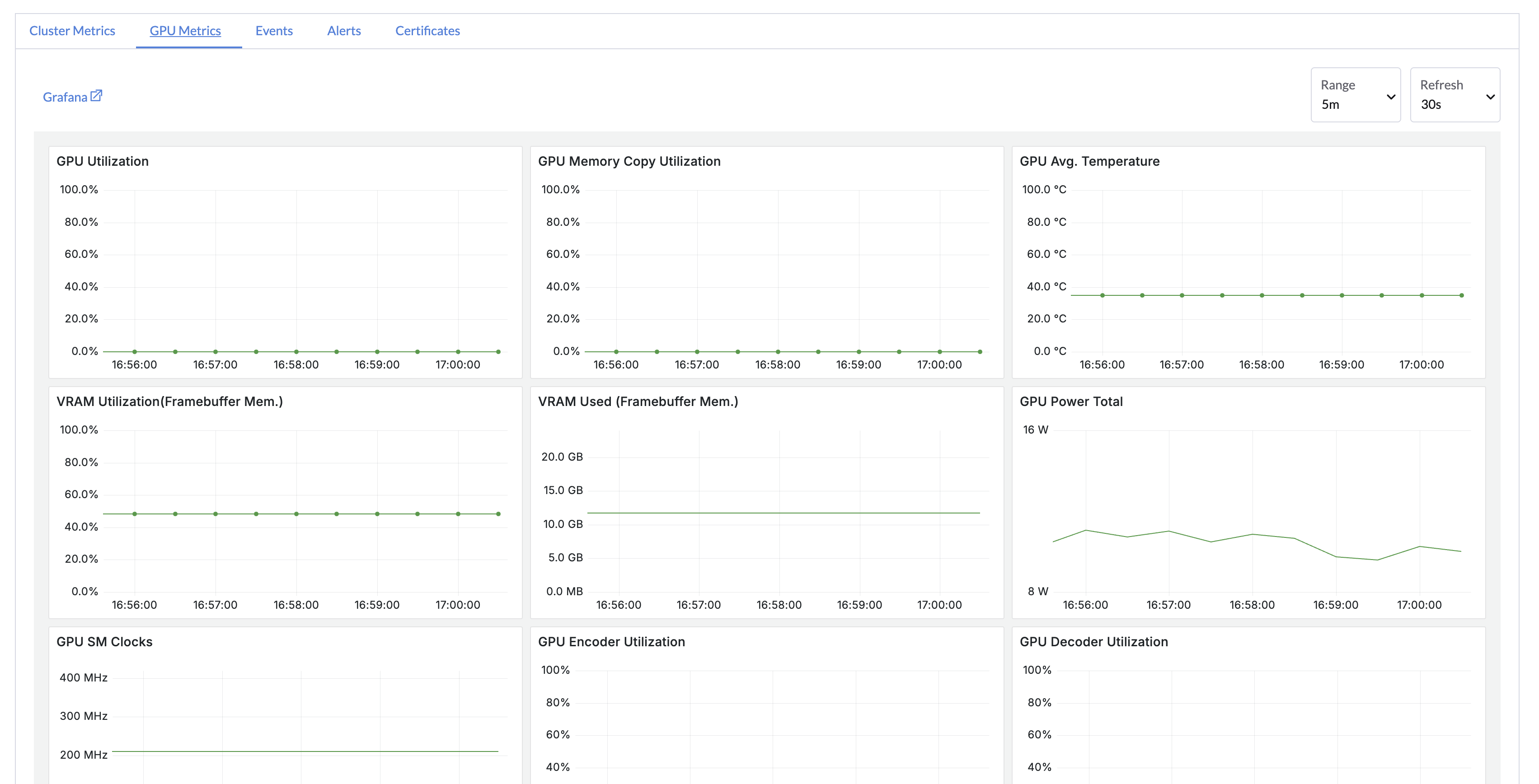
Task: Click 16:56:00 tick in GPU Utilization chart
Action: pyautogui.click(x=134, y=365)
